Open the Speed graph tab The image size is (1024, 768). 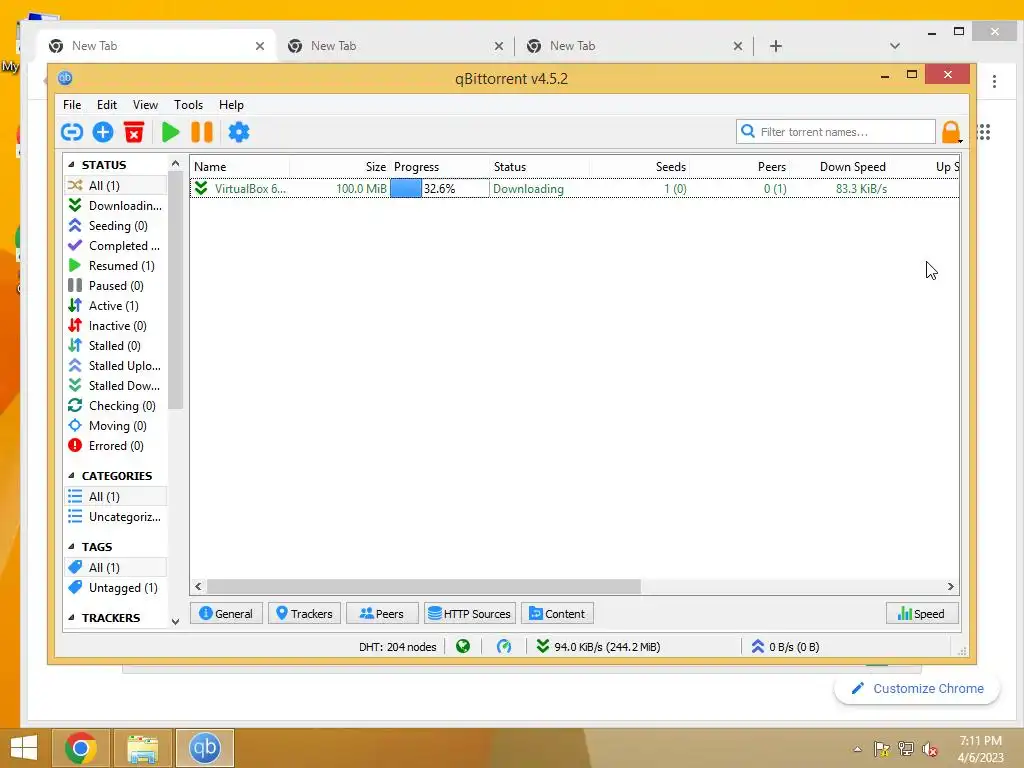tap(922, 614)
